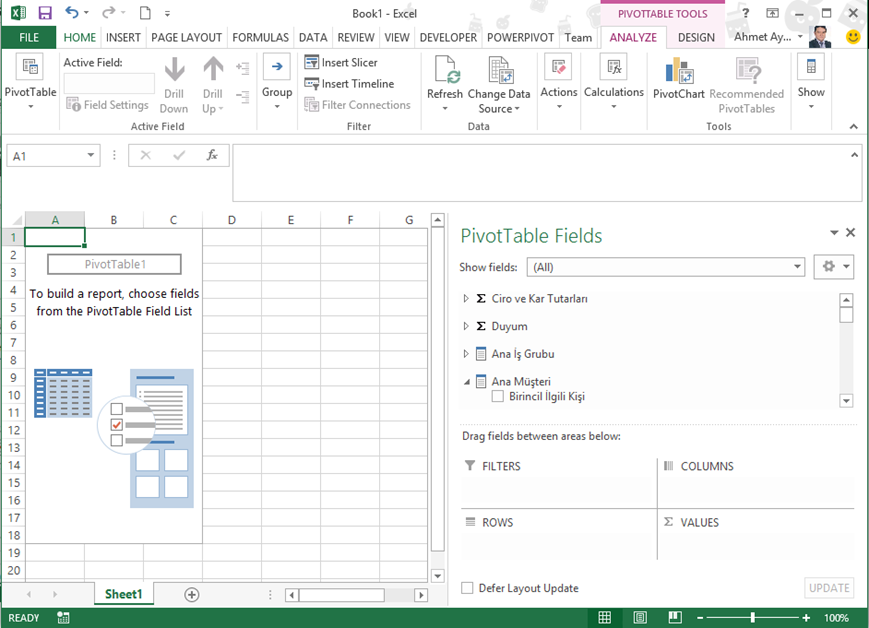Viewport: 869px width, 628px height.
Task: Select column D header
Action: pyautogui.click(x=232, y=220)
